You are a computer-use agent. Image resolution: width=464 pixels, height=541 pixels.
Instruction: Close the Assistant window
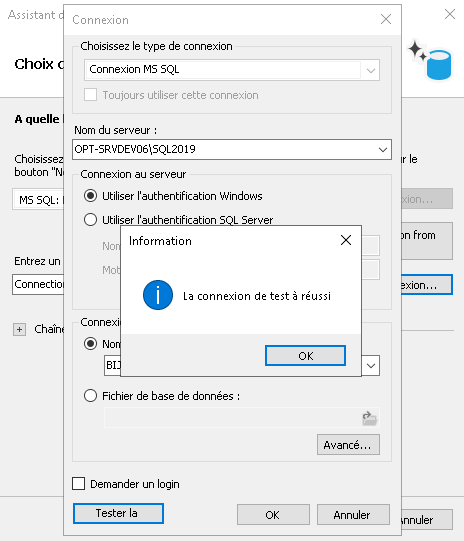pos(450,14)
